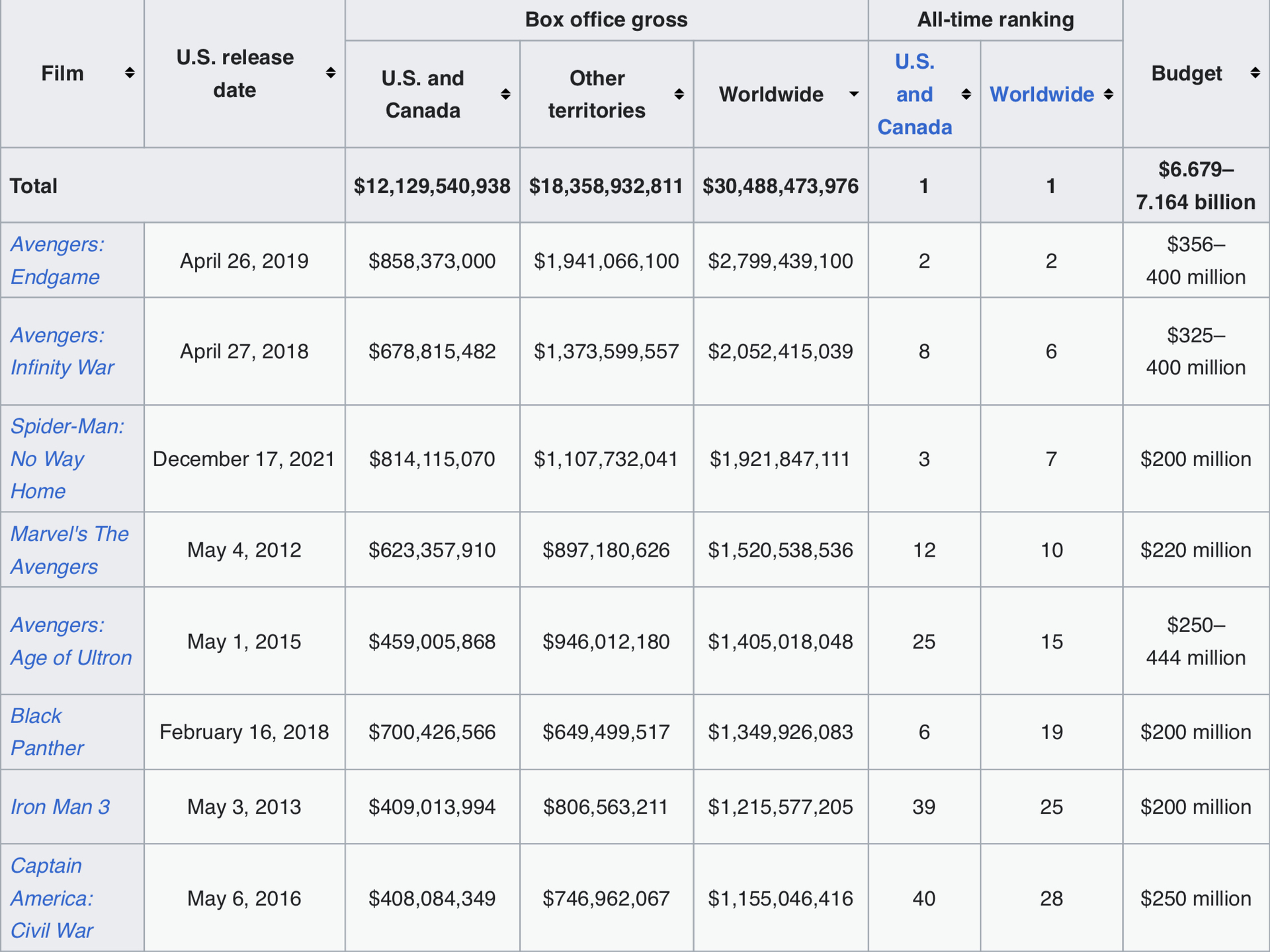1270x952 pixels.
Task: Open Marvel's The Avengers link
Action: click(69, 550)
